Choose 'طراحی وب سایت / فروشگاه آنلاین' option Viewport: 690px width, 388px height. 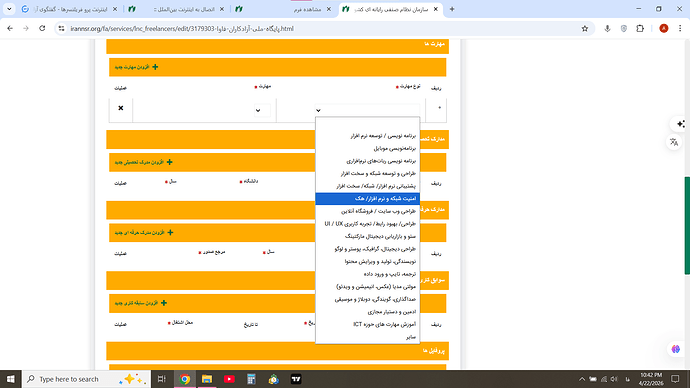pyautogui.click(x=367, y=211)
